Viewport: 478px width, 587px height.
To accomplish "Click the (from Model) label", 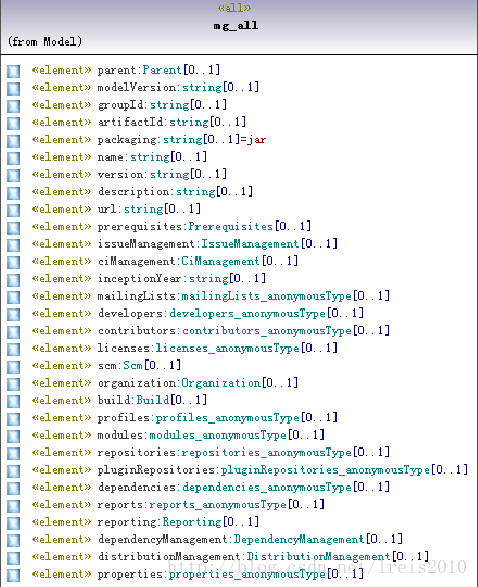I will [45, 41].
